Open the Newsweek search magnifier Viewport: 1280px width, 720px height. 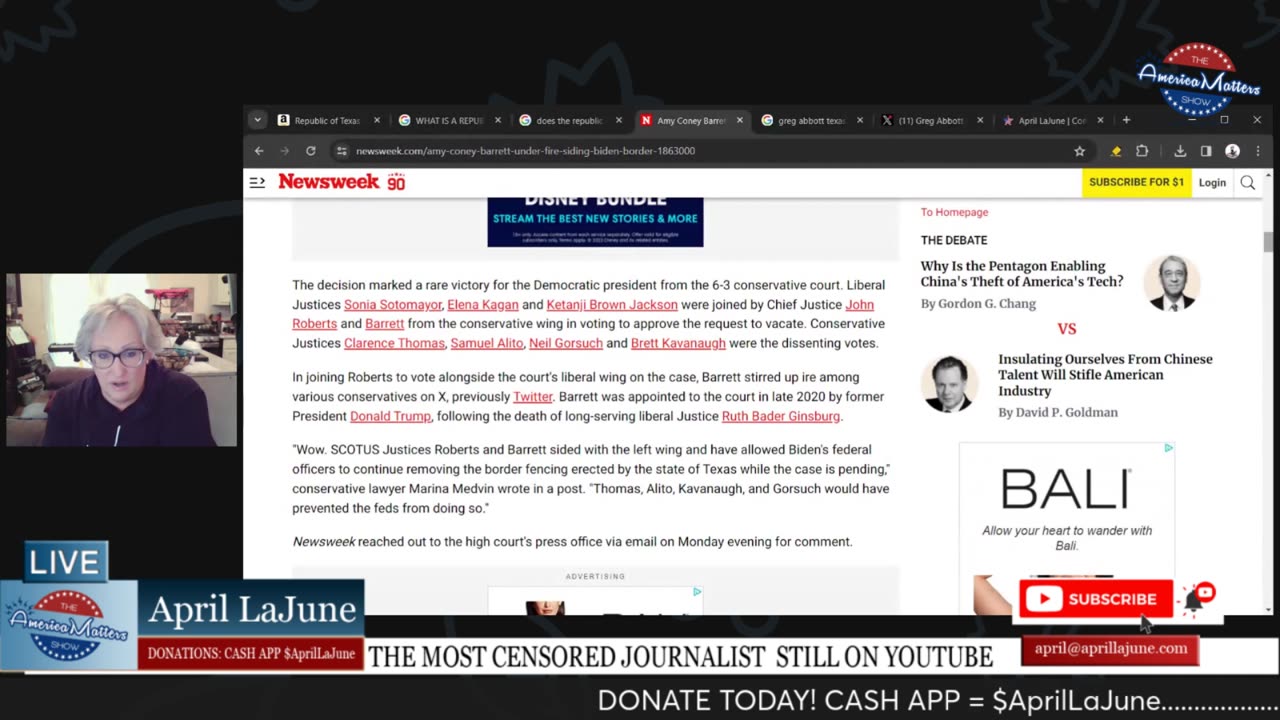(1248, 183)
